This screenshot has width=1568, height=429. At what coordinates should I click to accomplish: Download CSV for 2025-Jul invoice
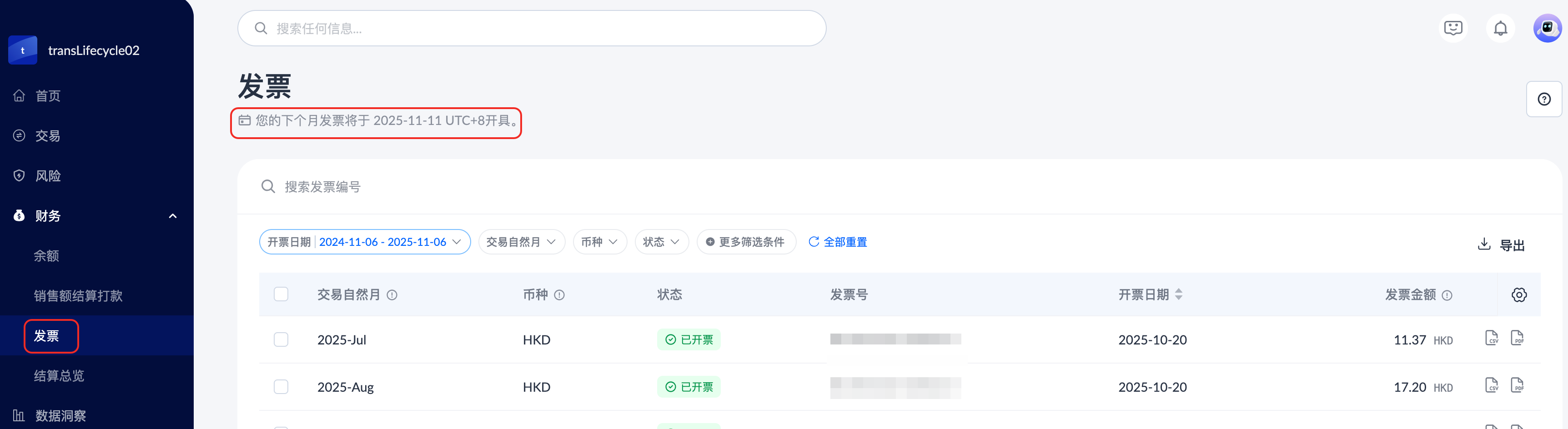(x=1491, y=338)
